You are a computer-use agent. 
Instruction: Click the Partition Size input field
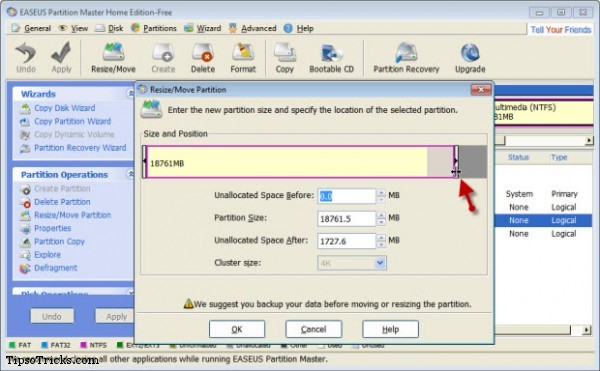(346, 219)
